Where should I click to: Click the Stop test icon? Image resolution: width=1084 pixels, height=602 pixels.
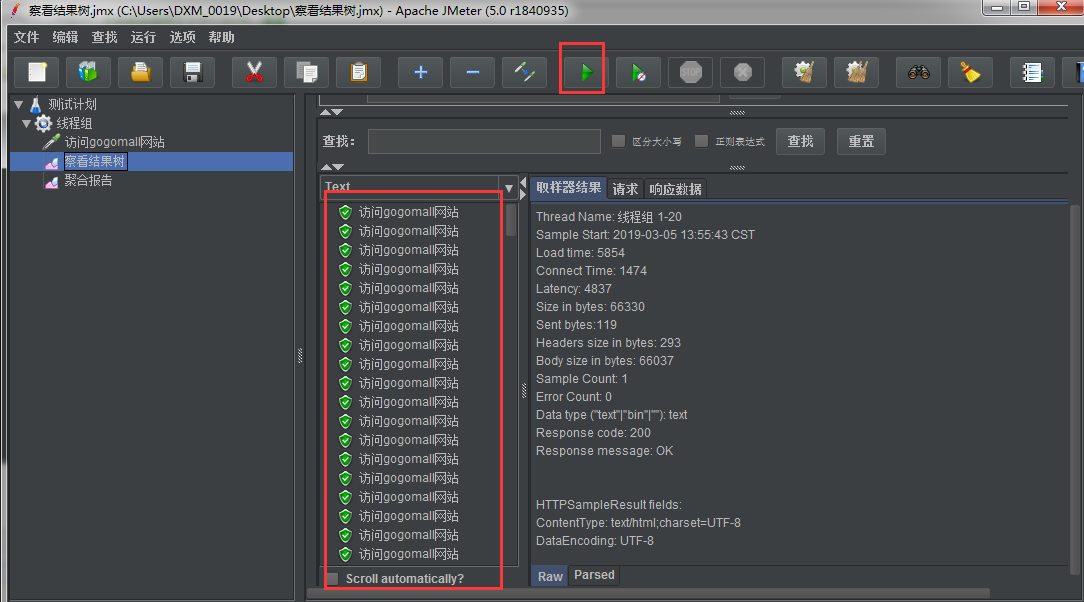(x=690, y=72)
